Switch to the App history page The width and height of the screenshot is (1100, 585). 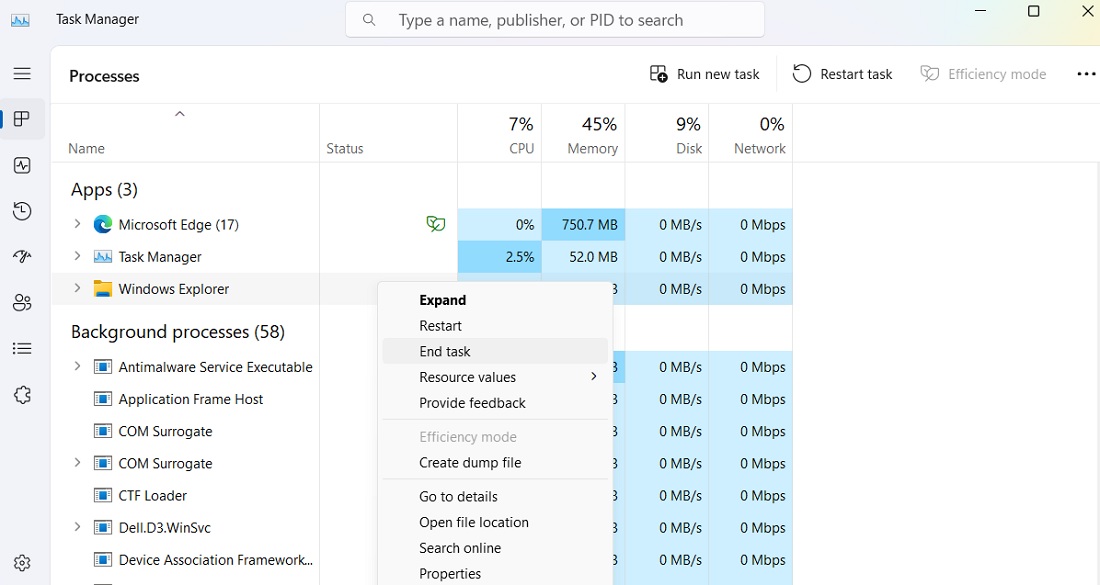pos(22,211)
